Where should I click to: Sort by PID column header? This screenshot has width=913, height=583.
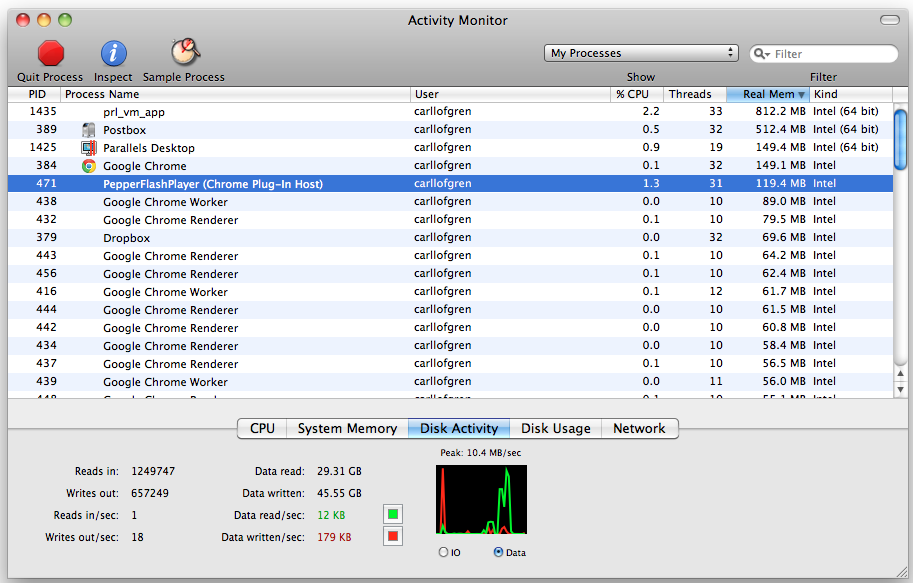point(34,94)
